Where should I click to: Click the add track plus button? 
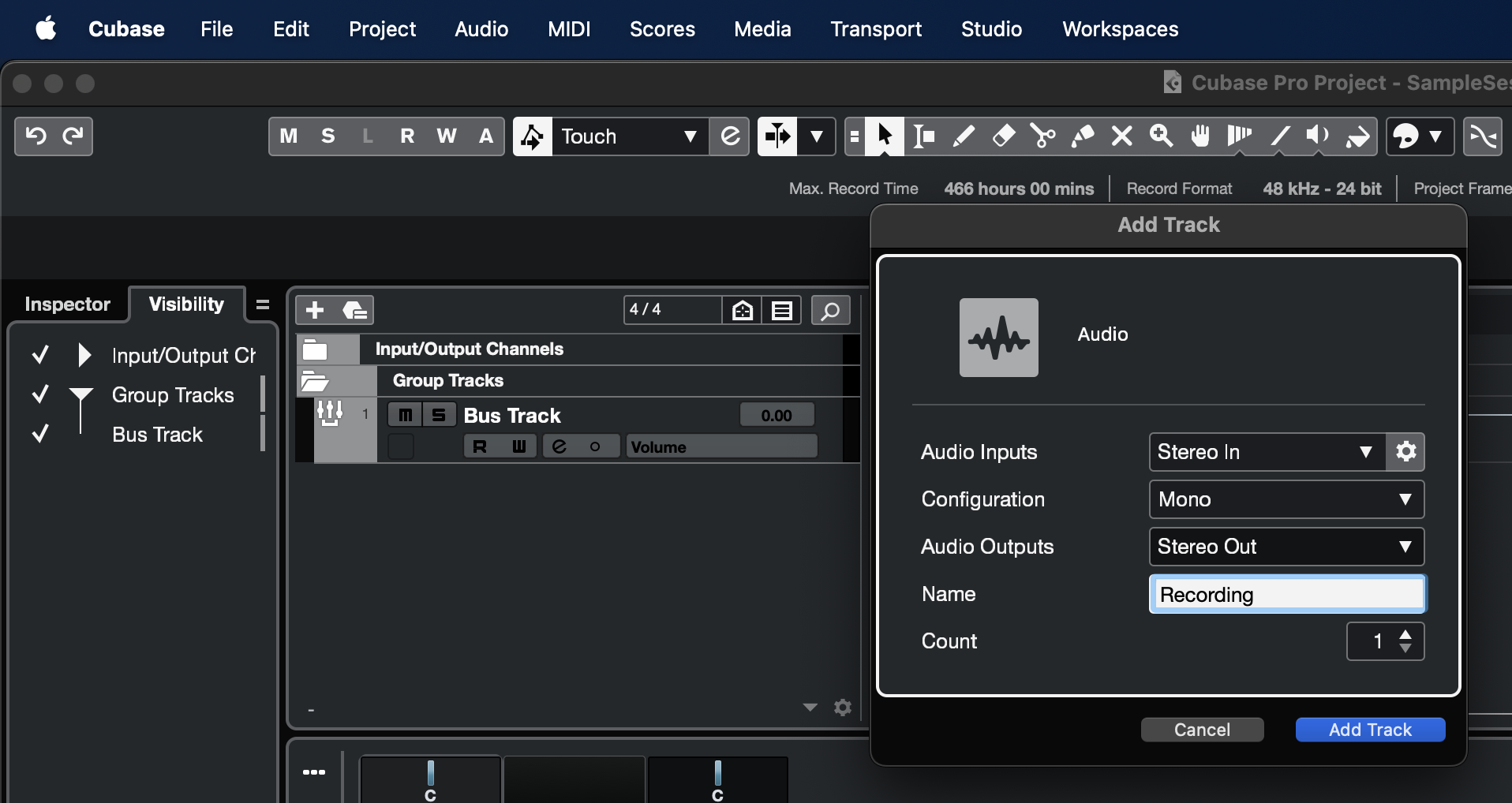point(315,310)
